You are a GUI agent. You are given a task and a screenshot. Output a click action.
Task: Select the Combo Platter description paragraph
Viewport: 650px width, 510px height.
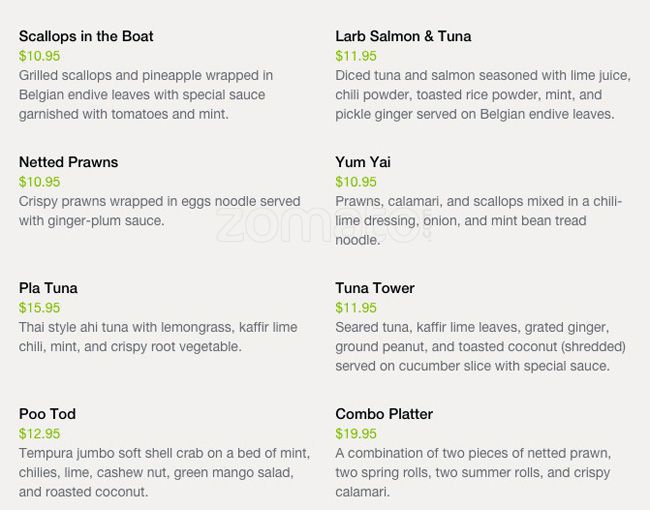click(x=473, y=472)
